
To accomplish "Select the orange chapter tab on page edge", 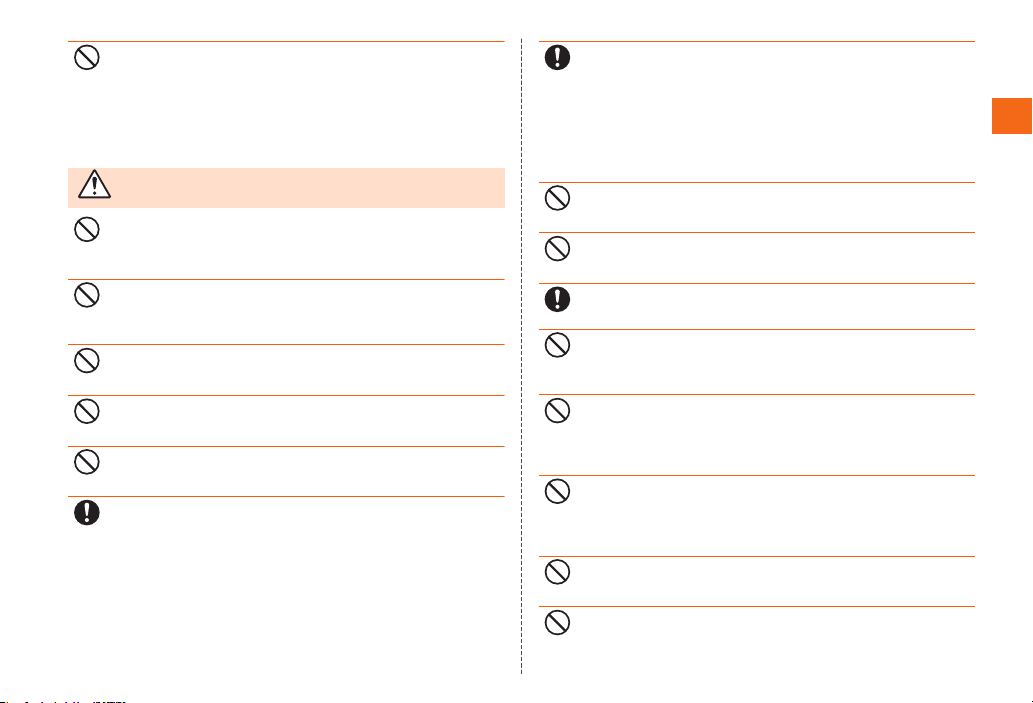I will (1012, 116).
